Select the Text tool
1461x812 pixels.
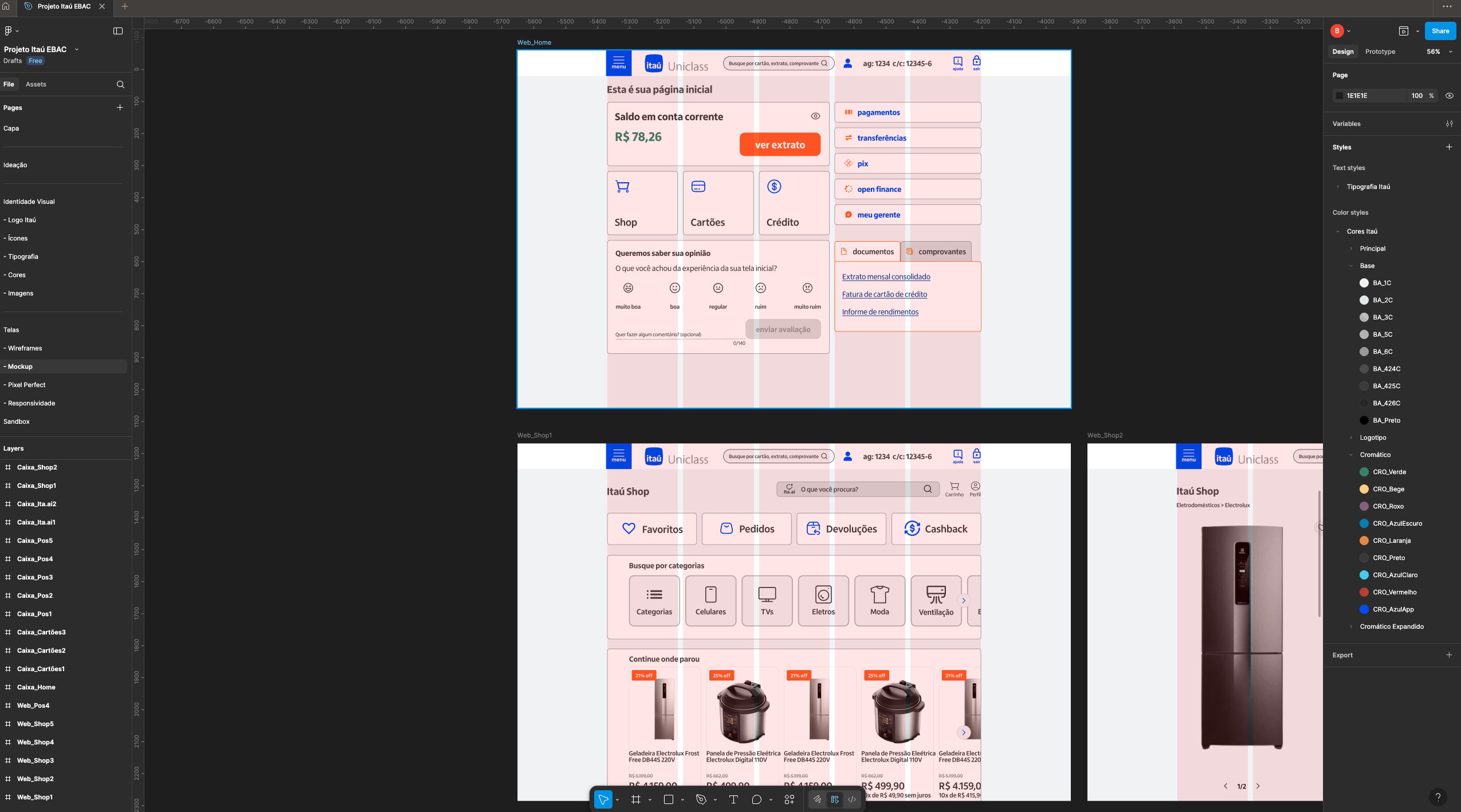coord(733,799)
